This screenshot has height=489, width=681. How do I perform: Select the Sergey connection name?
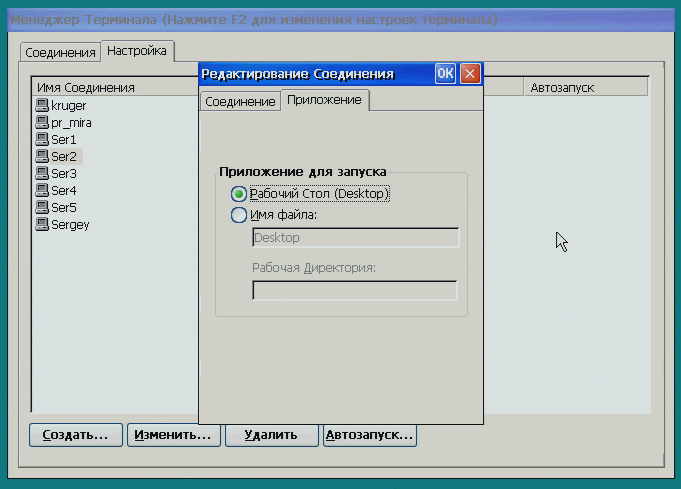coord(70,225)
